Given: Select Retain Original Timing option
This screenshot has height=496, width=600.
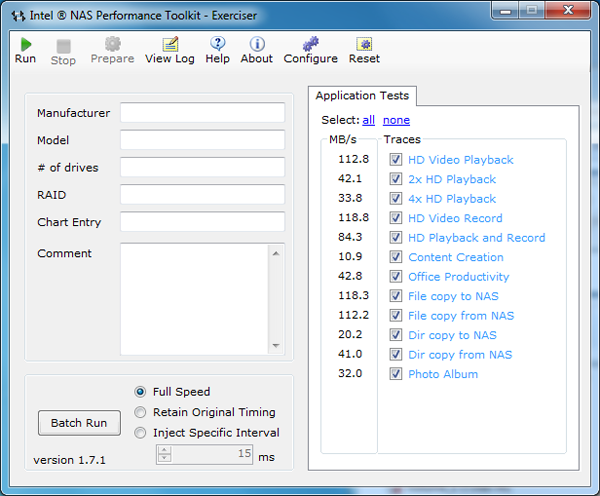Looking at the screenshot, I should [x=140, y=412].
